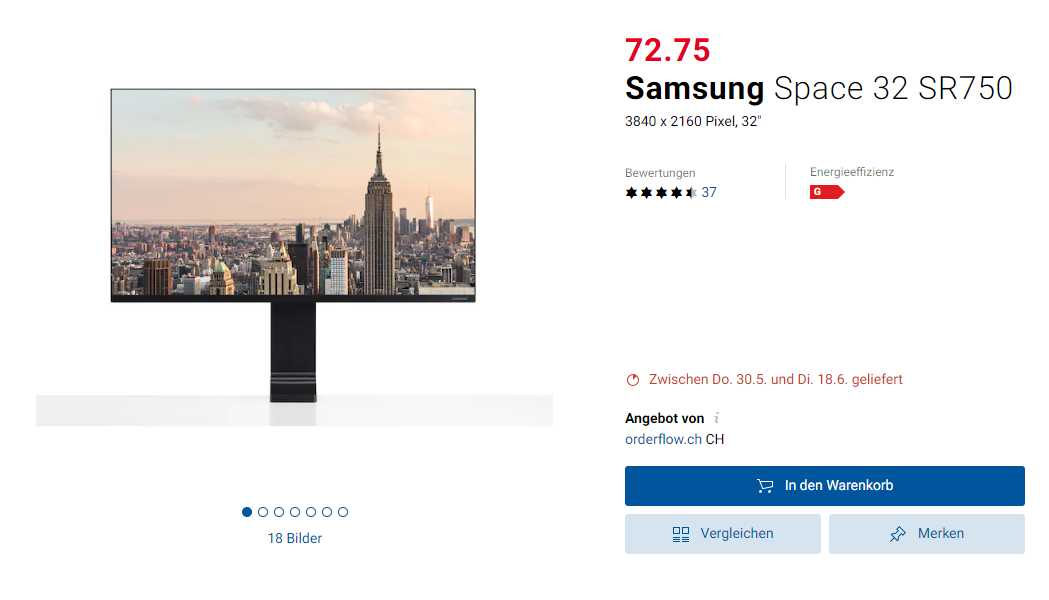Jump to the fifth image carousel dot
Viewport: 1049px width, 600px height.
pyautogui.click(x=311, y=512)
